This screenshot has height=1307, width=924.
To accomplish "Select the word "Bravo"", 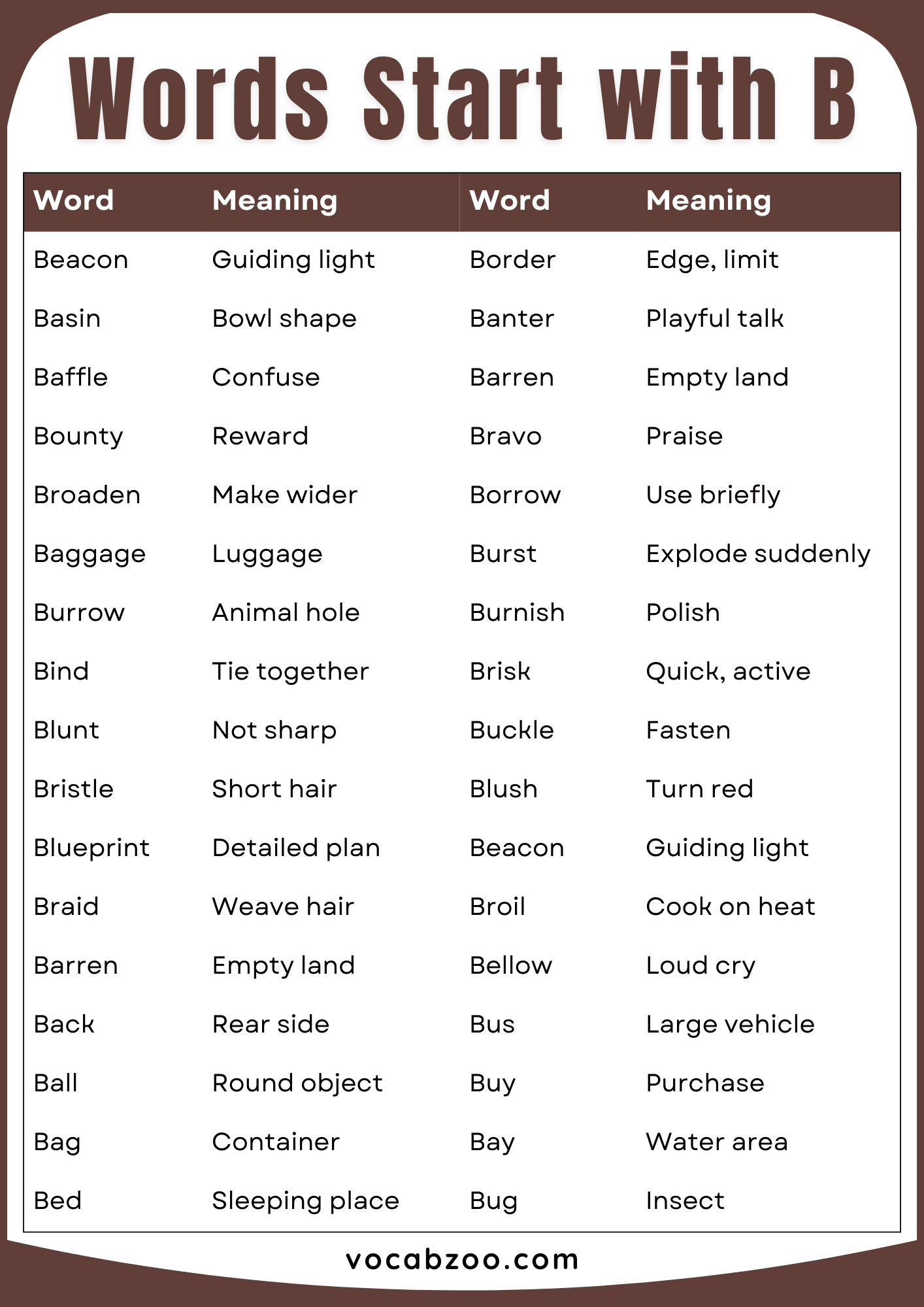I will pos(506,436).
